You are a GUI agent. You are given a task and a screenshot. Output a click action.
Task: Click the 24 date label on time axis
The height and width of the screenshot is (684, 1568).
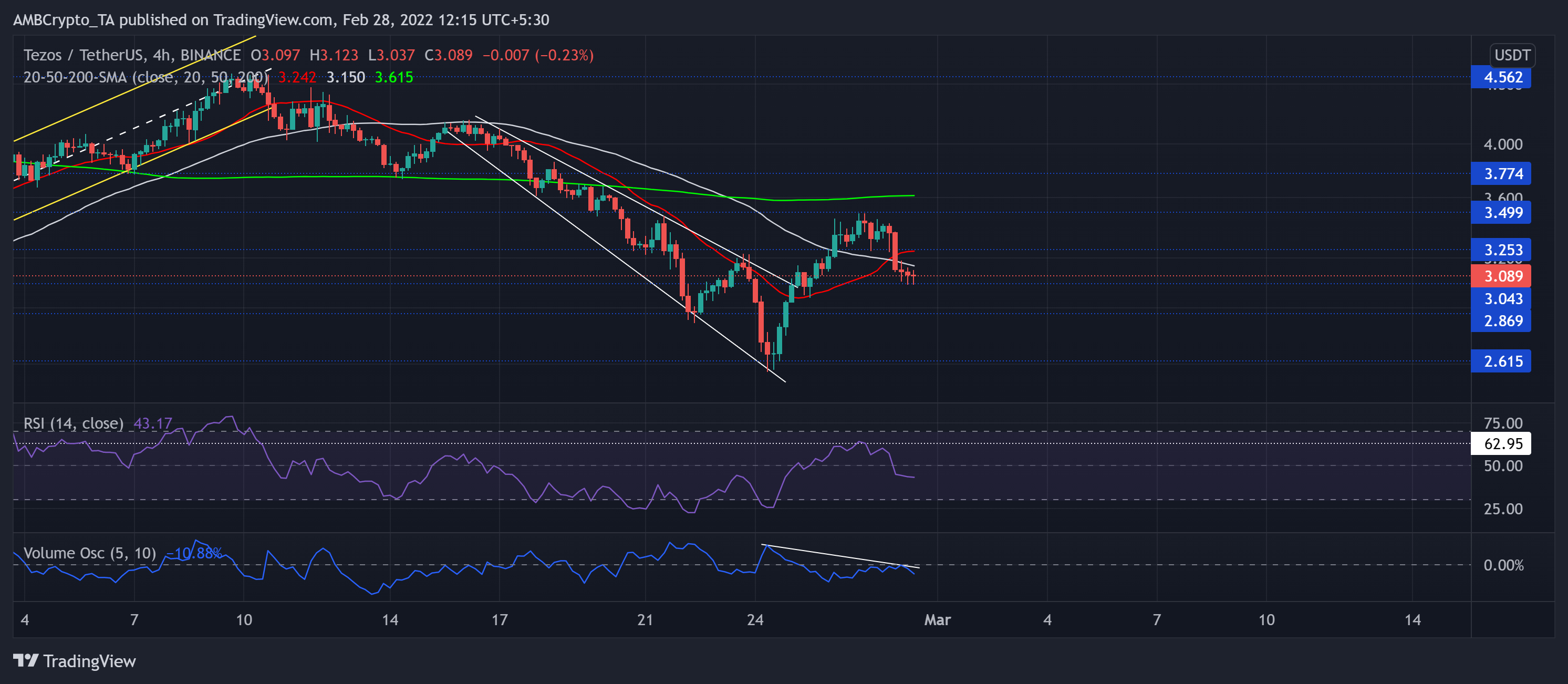[755, 620]
